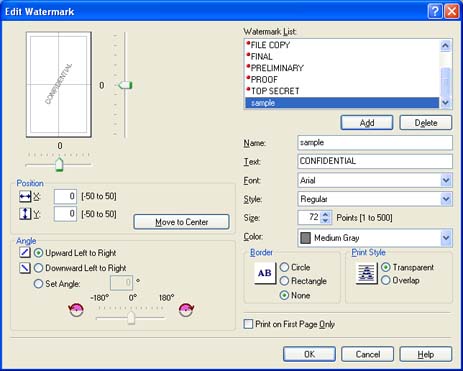Click the vertical Y position icon
The width and height of the screenshot is (463, 371).
pyautogui.click(x=25, y=214)
